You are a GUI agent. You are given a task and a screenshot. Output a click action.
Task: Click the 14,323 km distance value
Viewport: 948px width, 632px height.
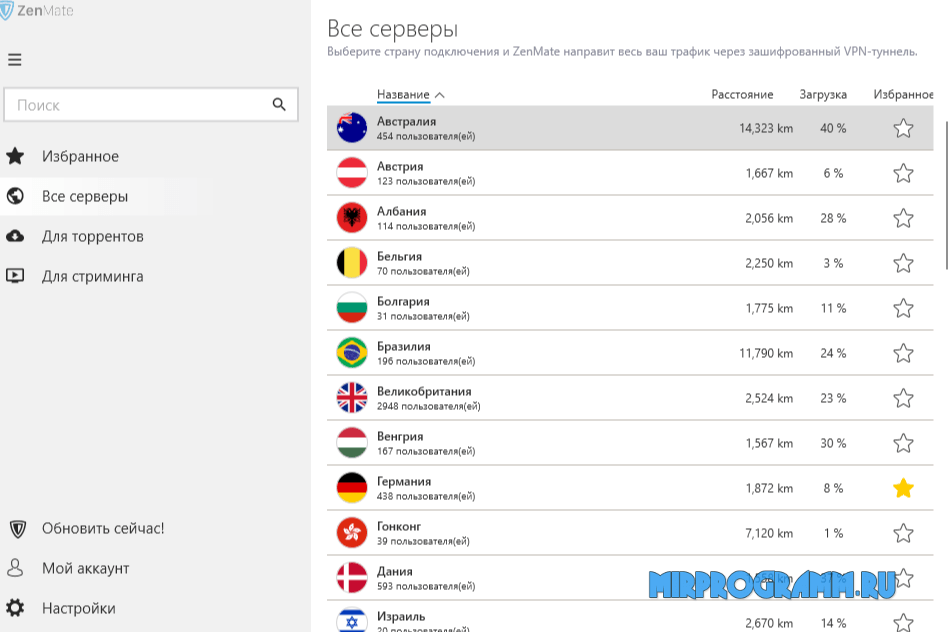click(x=765, y=128)
